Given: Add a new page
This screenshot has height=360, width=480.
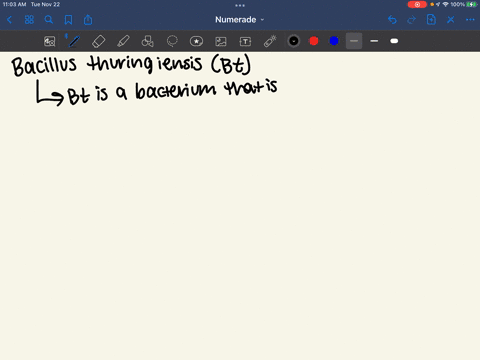Looking at the screenshot, I should coord(431,20).
